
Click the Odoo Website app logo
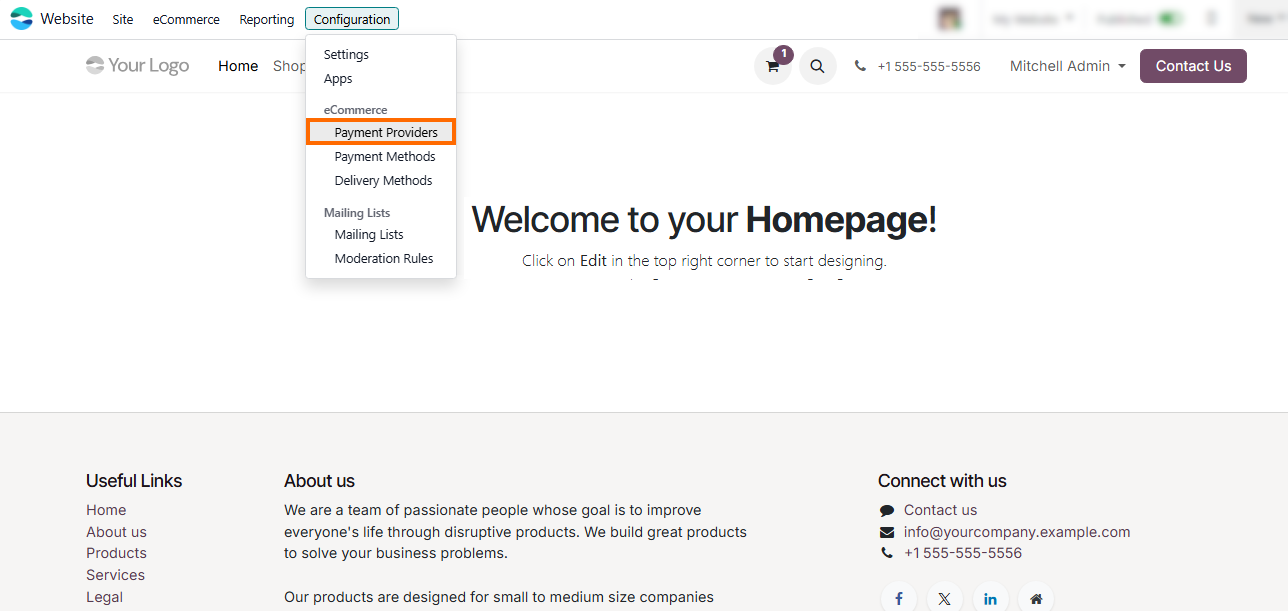click(x=21, y=19)
